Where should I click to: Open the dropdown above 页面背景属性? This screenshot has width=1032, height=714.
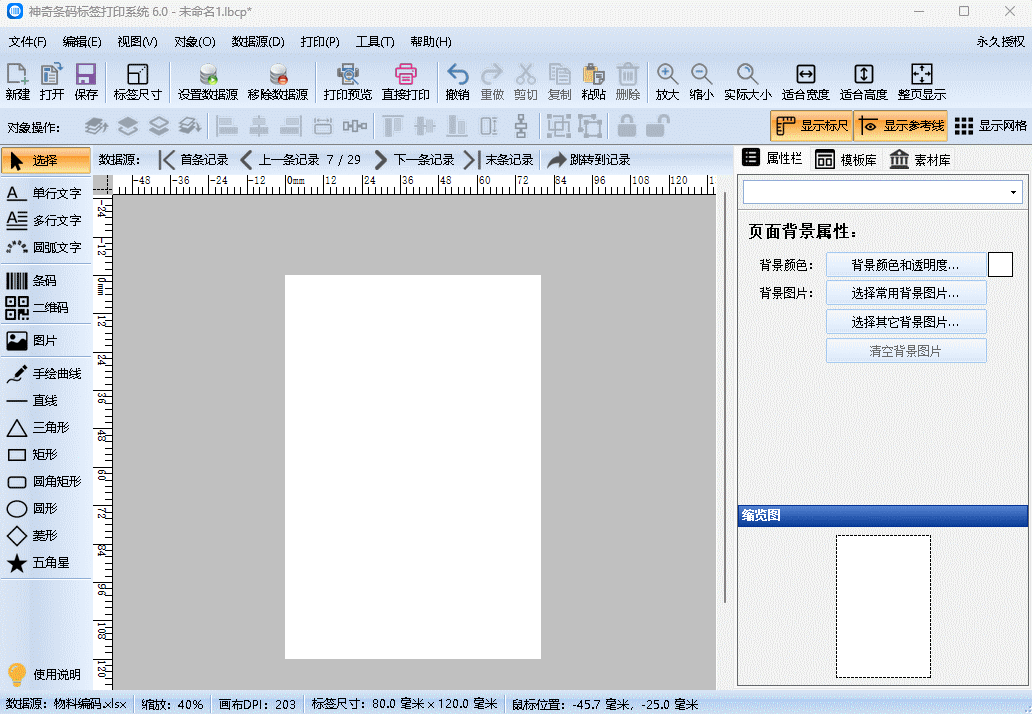point(881,191)
